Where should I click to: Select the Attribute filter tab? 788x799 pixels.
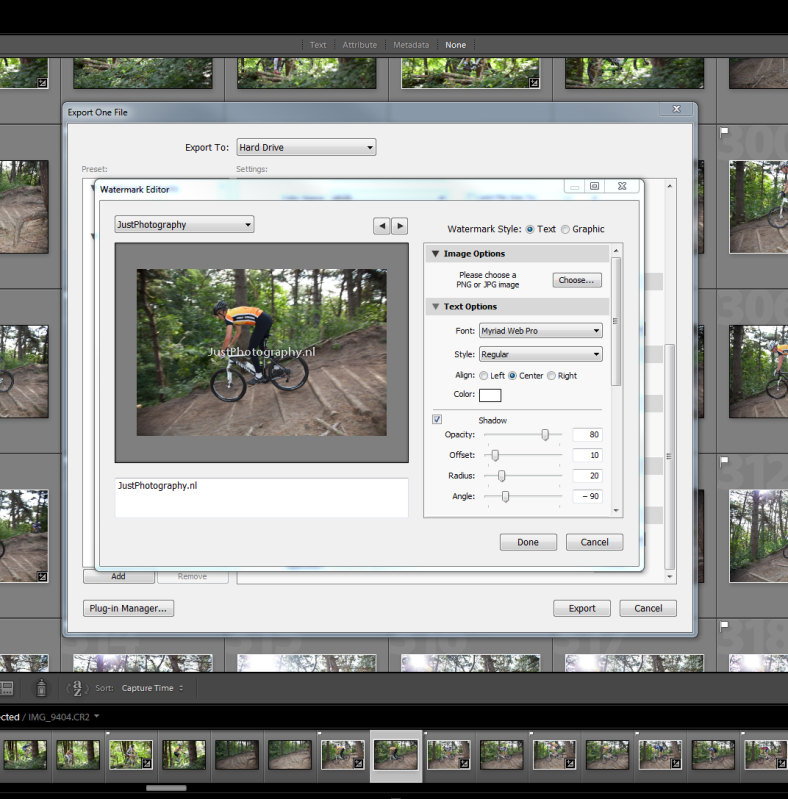pos(359,45)
